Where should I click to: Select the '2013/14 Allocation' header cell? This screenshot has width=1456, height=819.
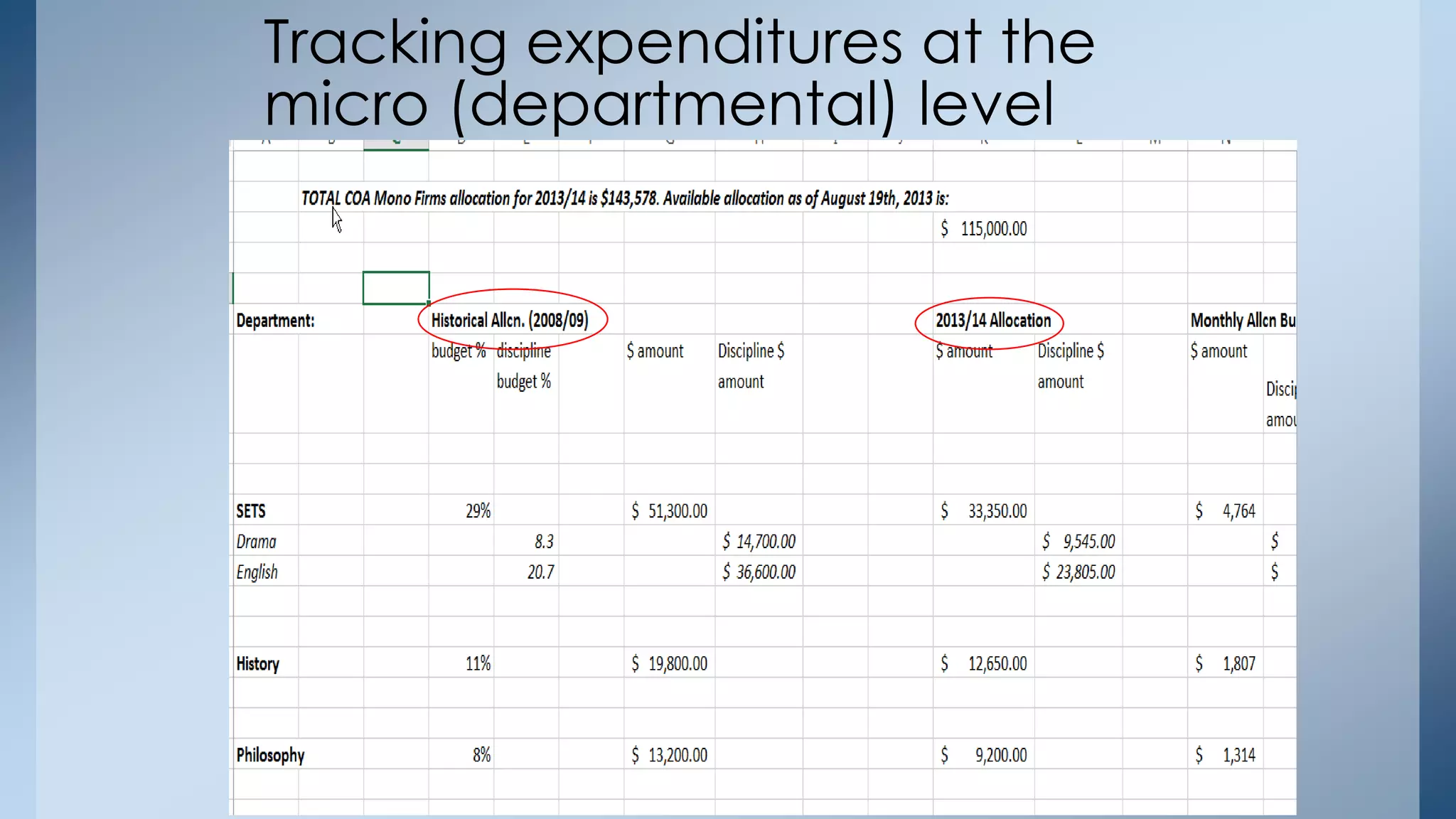click(992, 321)
